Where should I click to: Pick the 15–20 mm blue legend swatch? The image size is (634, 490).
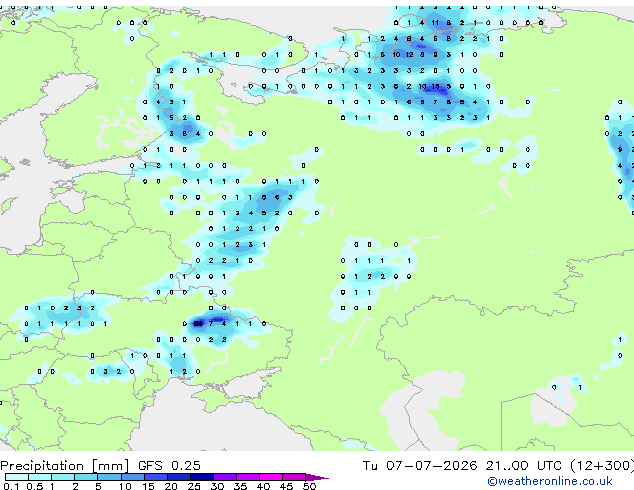click(x=156, y=477)
